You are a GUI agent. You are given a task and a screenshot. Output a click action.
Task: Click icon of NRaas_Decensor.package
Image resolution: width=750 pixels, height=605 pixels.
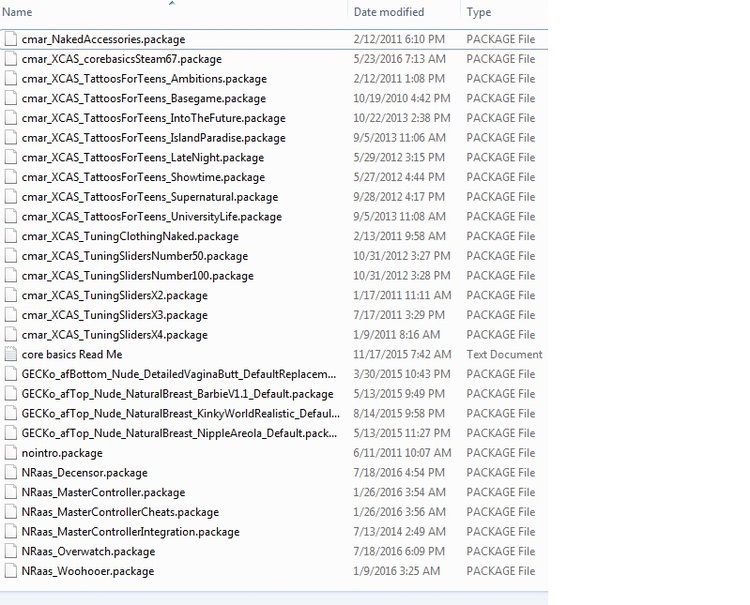click(x=11, y=473)
